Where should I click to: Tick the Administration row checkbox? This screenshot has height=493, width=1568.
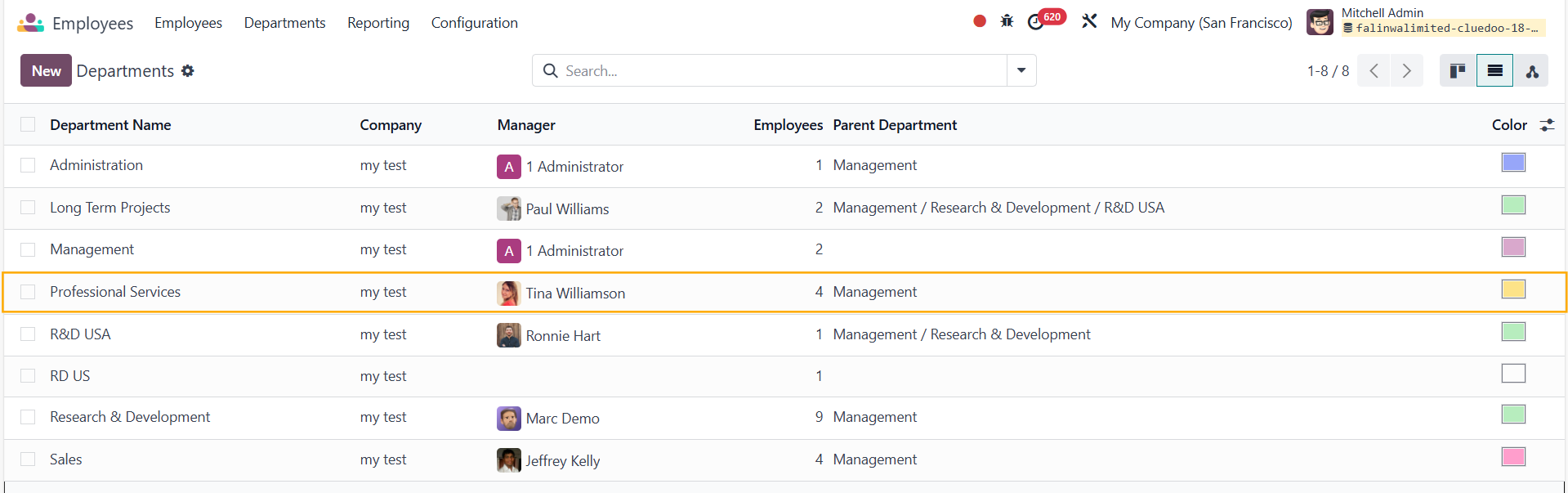28,165
